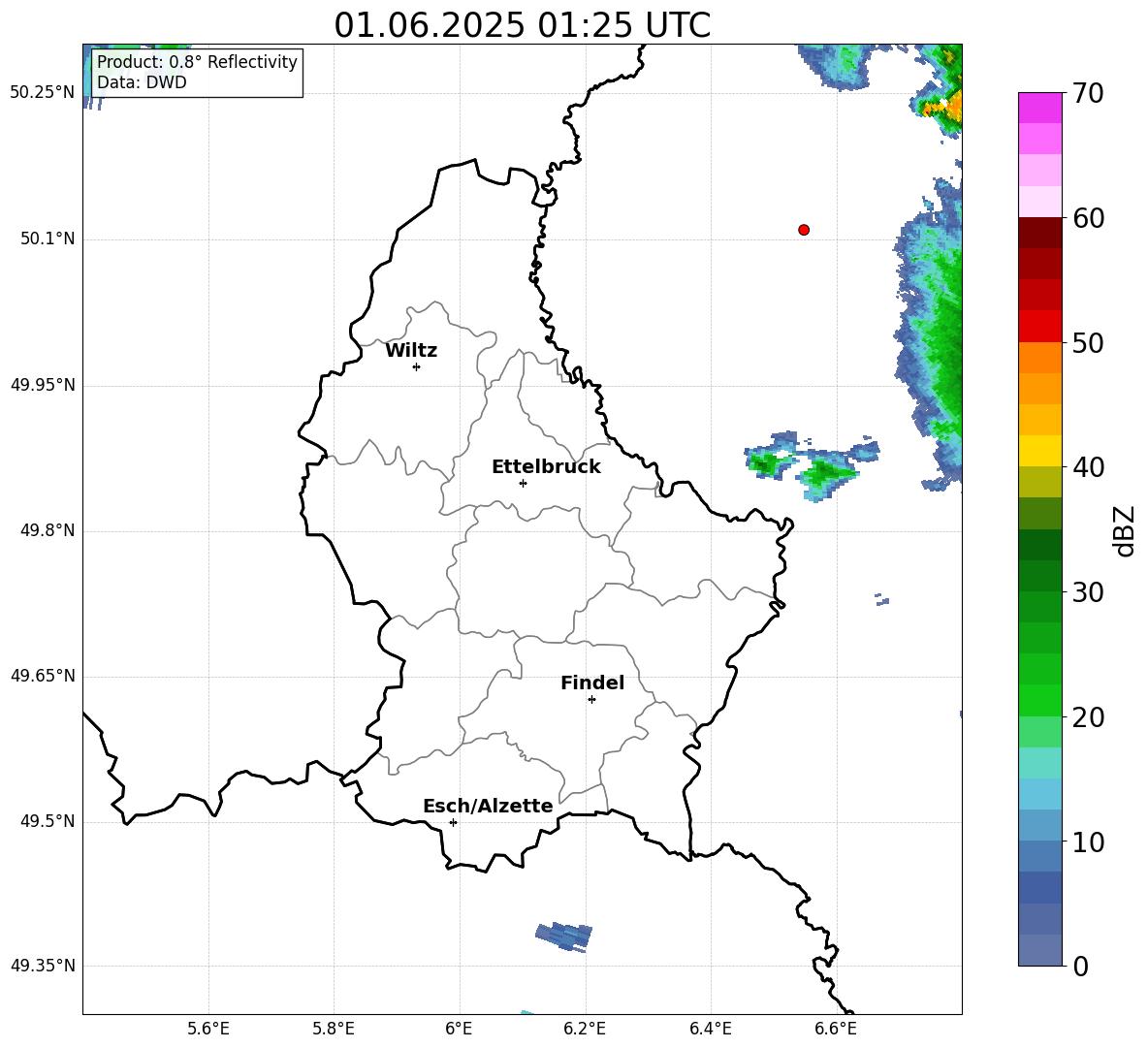Click the Ettelbruck station cross marker
This screenshot has height=1048, width=1148.
(523, 483)
